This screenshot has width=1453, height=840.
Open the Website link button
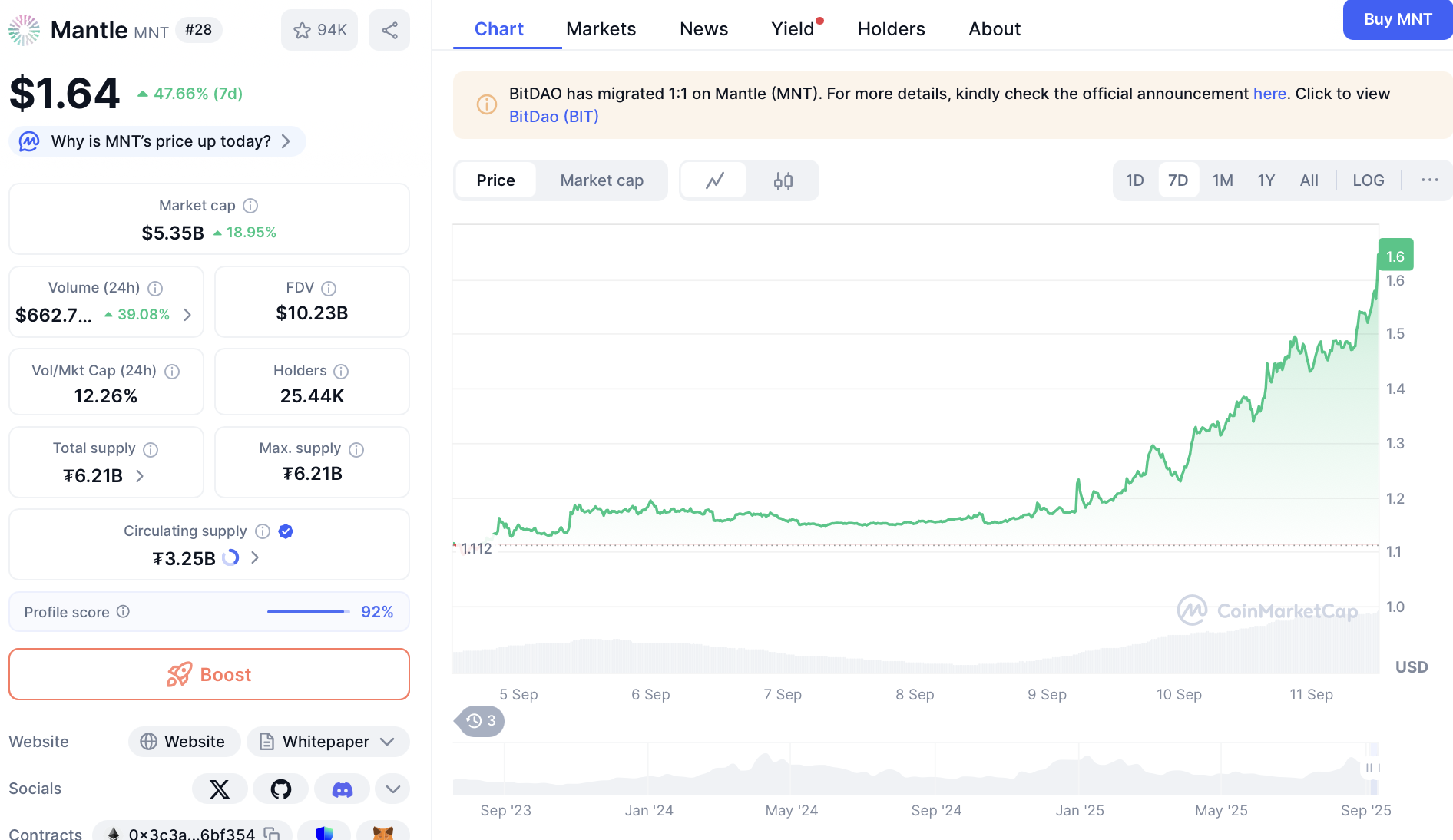(x=184, y=742)
